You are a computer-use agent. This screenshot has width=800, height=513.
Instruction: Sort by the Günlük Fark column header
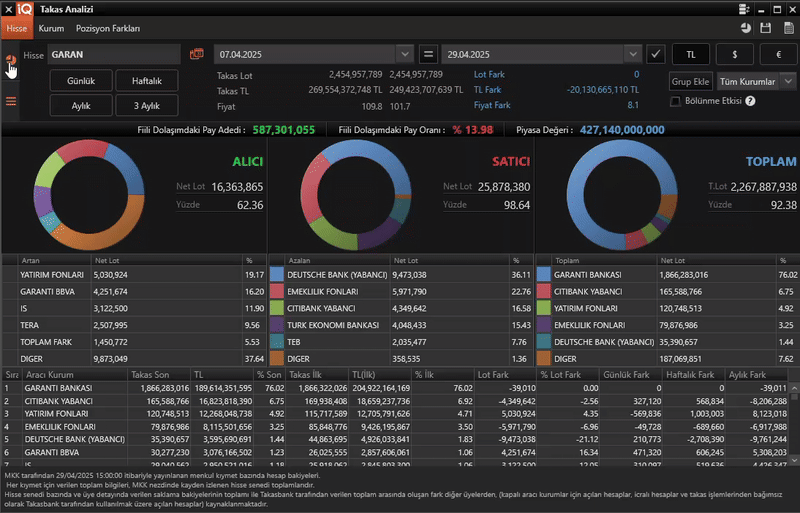(631, 375)
